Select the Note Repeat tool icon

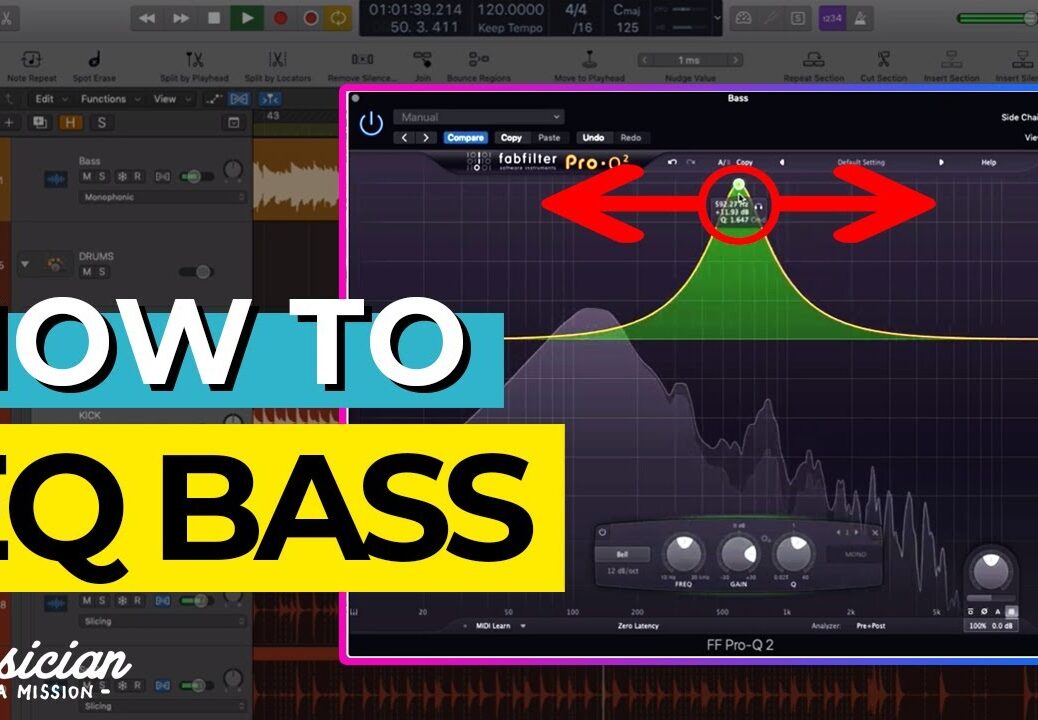tap(32, 60)
